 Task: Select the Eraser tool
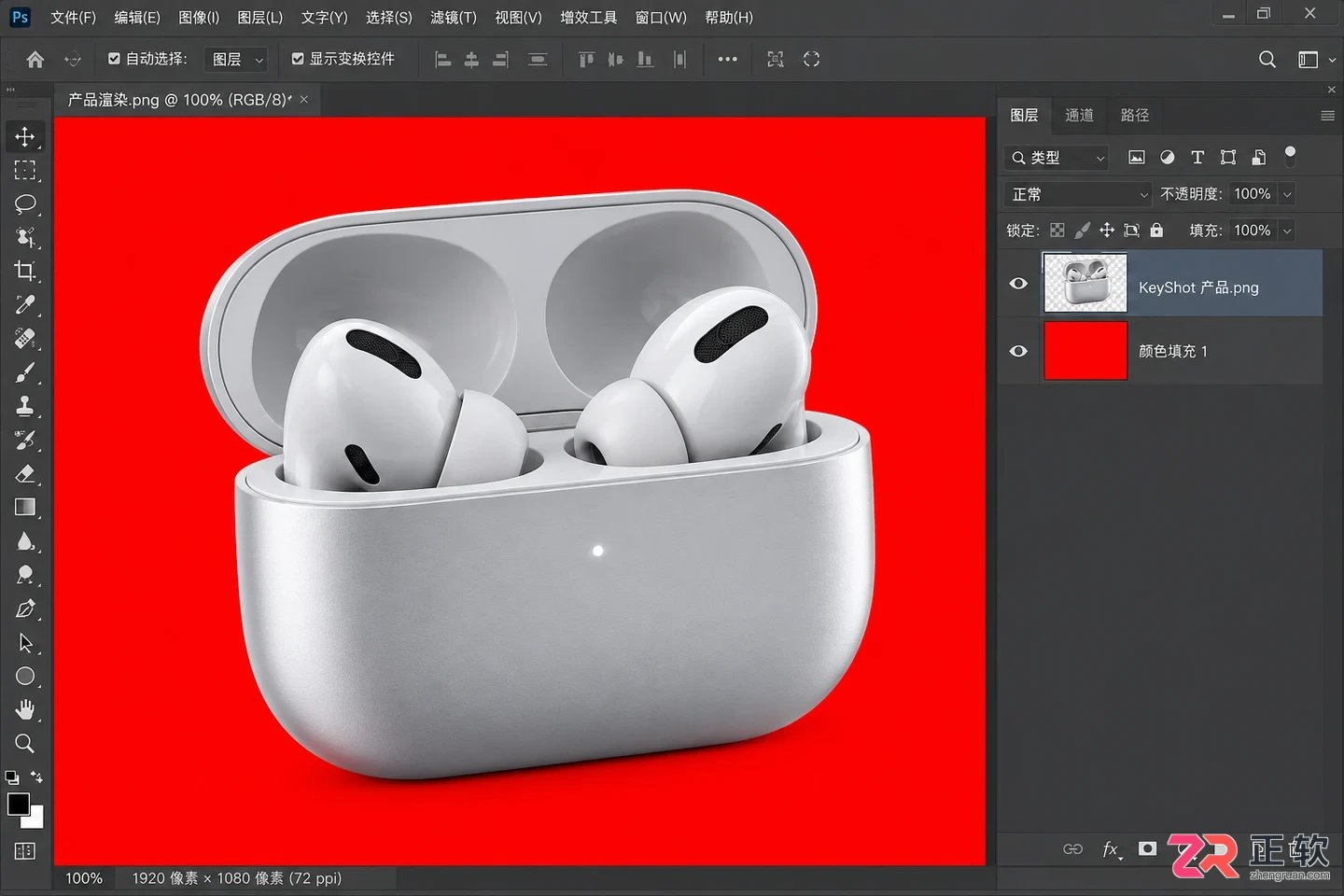(x=25, y=473)
